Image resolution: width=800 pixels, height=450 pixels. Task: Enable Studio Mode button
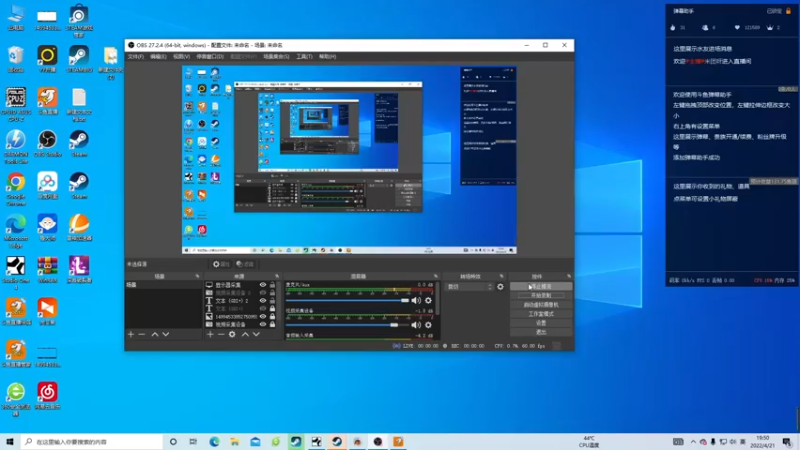point(541,314)
